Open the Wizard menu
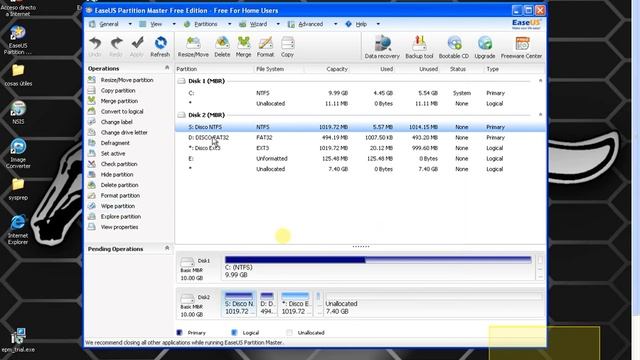The width and height of the screenshot is (640, 360). pos(258,24)
